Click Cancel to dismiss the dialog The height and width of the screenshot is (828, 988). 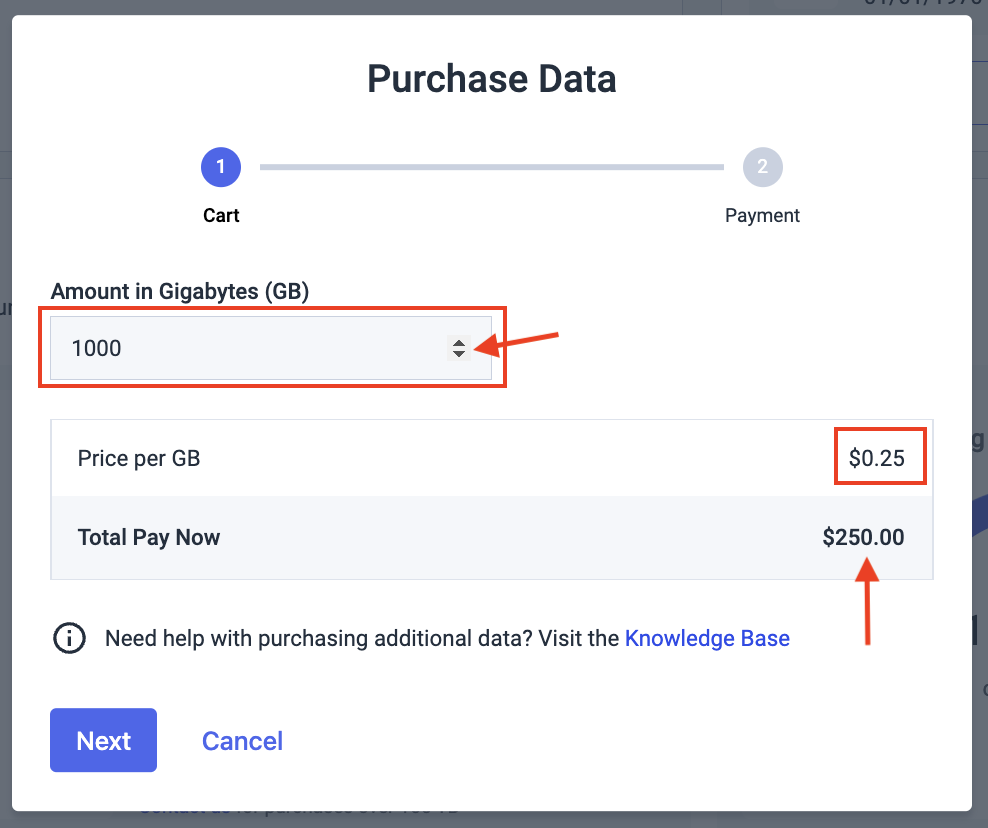(x=242, y=740)
